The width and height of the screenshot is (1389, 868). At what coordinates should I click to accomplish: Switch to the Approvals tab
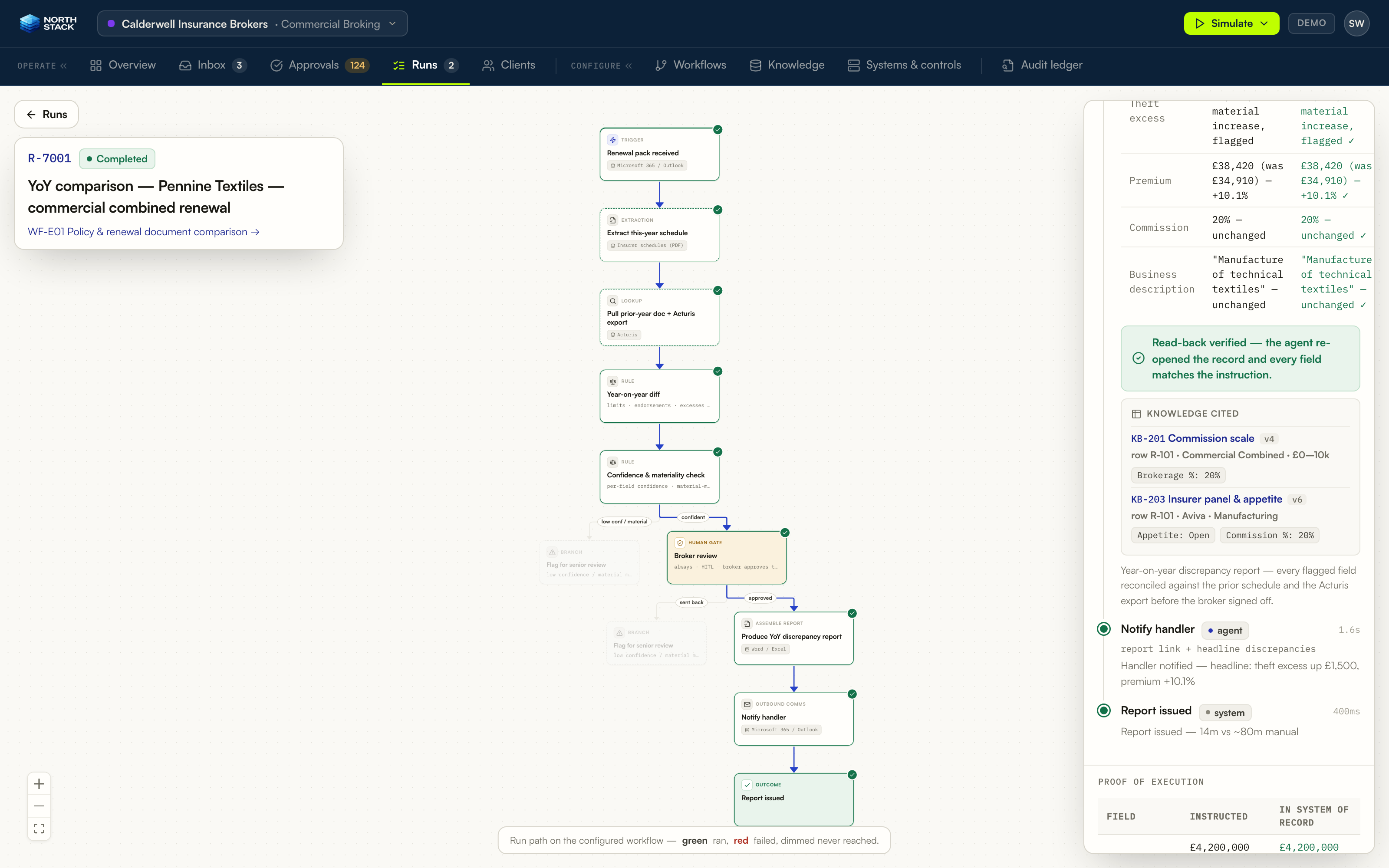point(320,65)
